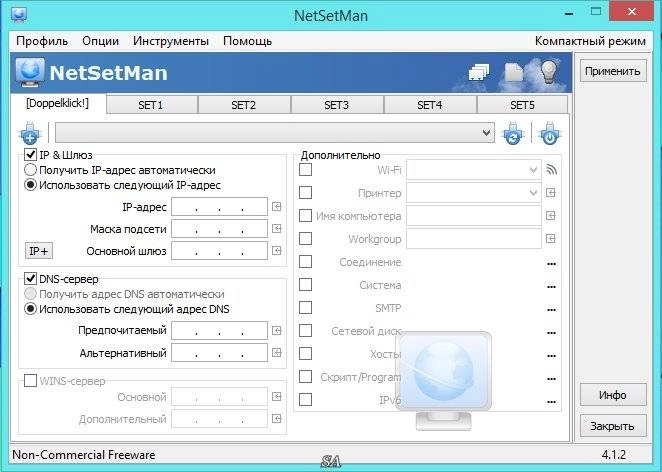Get current Предпочитаемый DNS value icon

[277, 331]
